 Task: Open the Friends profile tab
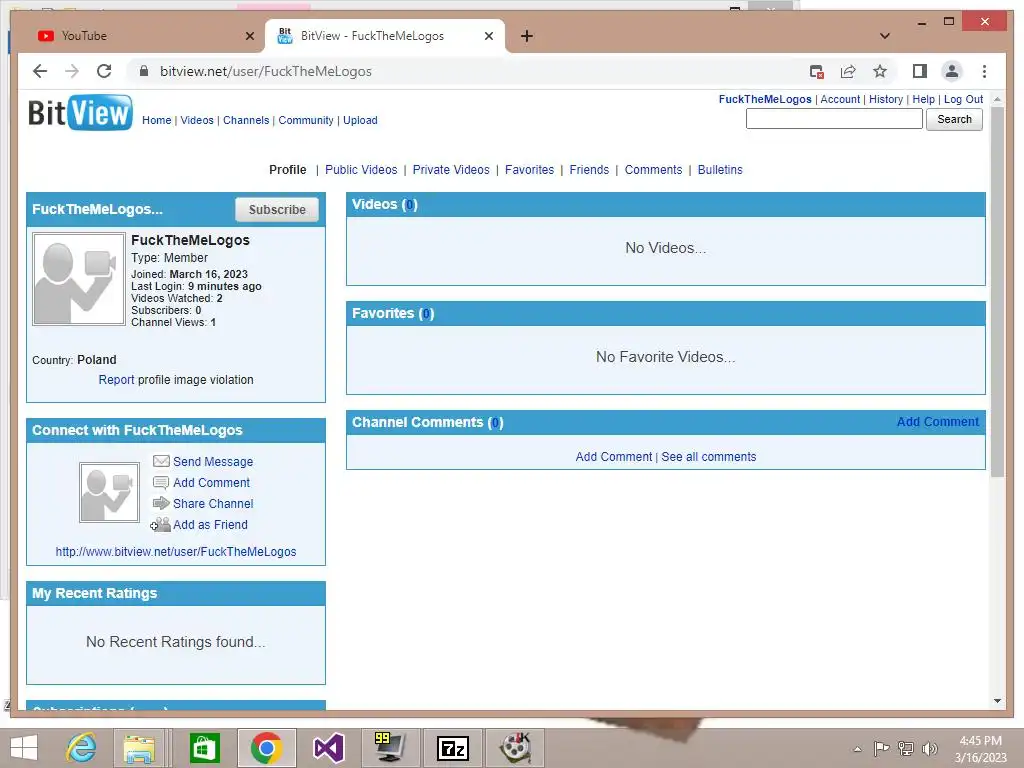(589, 170)
